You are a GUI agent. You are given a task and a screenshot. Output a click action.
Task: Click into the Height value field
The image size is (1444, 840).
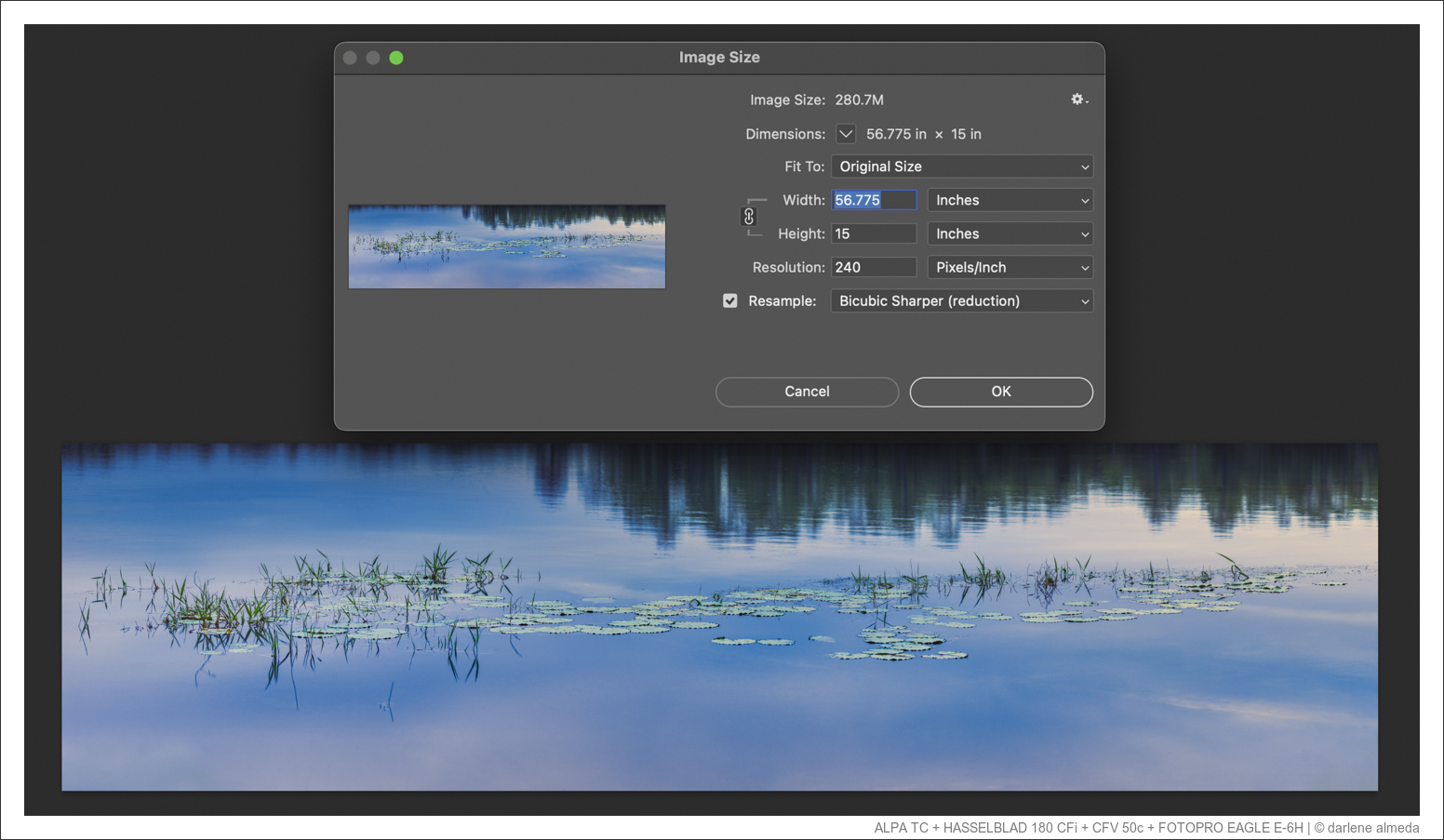874,233
